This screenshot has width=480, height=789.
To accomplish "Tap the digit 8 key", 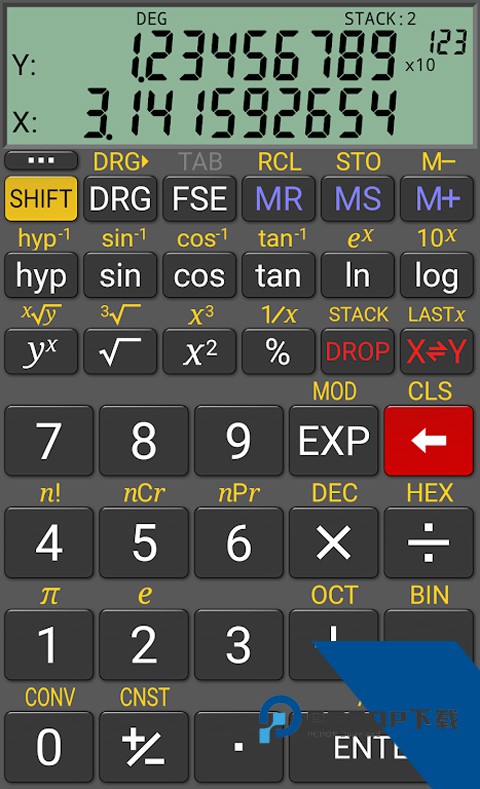I will pyautogui.click(x=144, y=441).
